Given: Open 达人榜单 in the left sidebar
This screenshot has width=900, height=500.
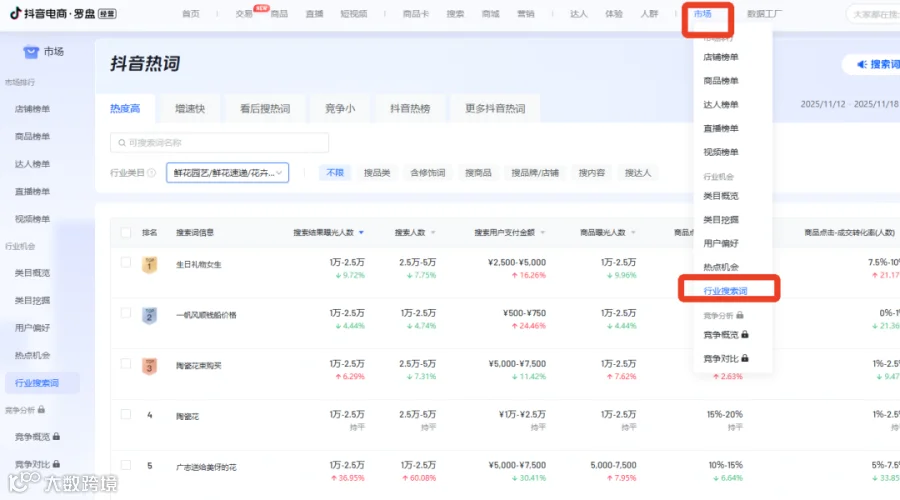Looking at the screenshot, I should (x=33, y=164).
